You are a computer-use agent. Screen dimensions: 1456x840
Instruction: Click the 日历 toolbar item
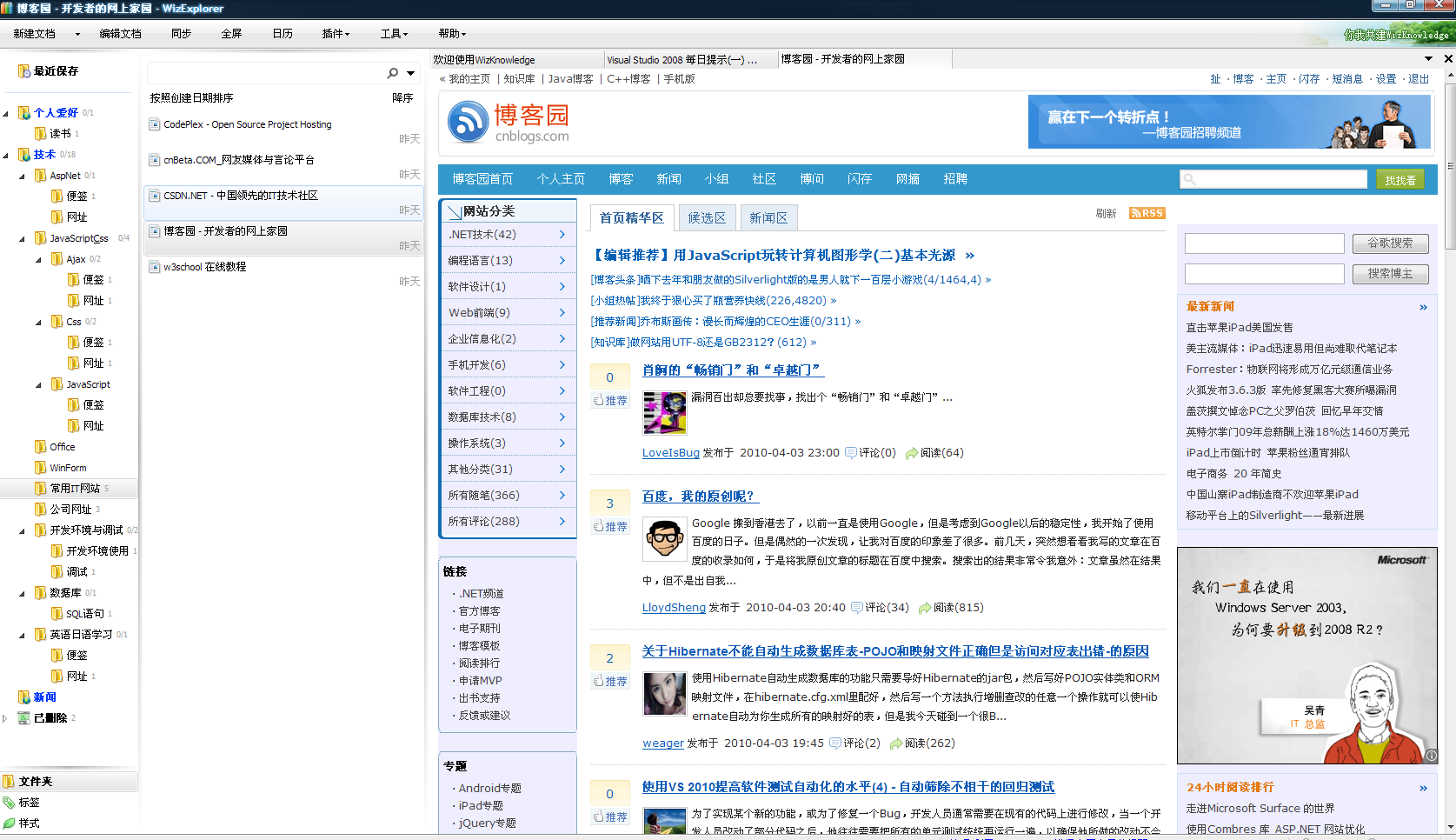click(x=283, y=33)
